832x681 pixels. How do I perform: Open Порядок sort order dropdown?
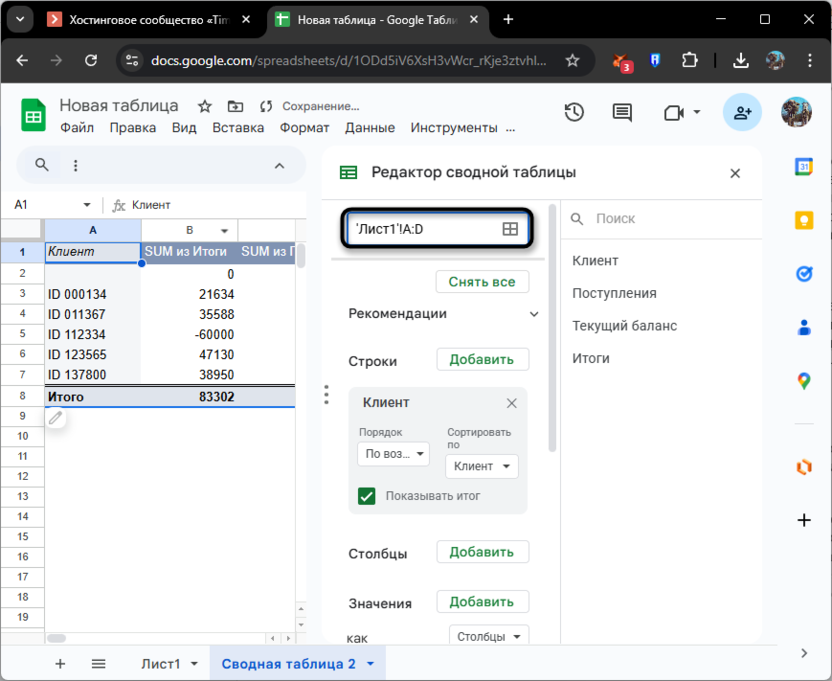point(393,454)
